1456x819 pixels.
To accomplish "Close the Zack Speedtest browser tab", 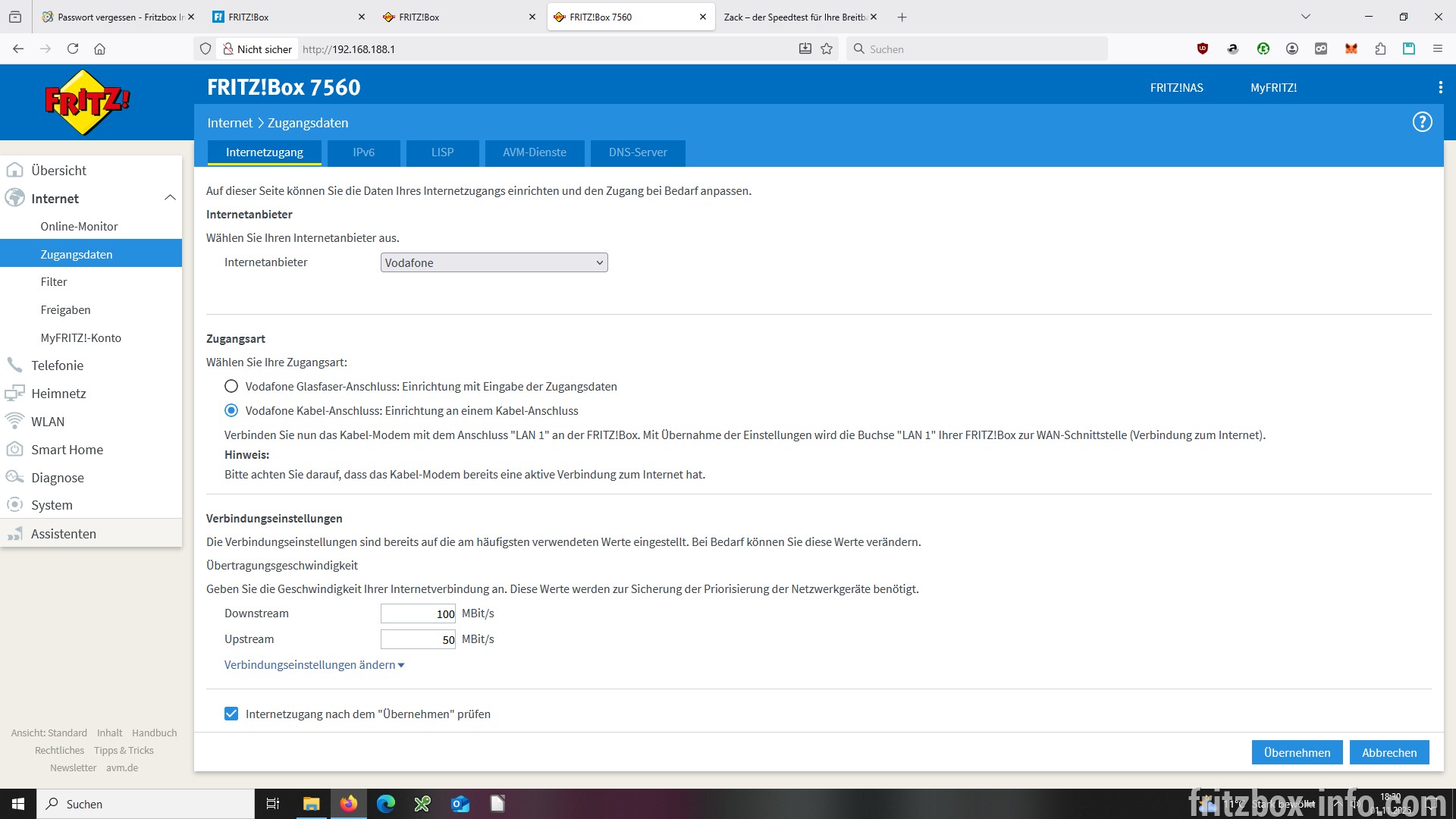I will pos(874,17).
